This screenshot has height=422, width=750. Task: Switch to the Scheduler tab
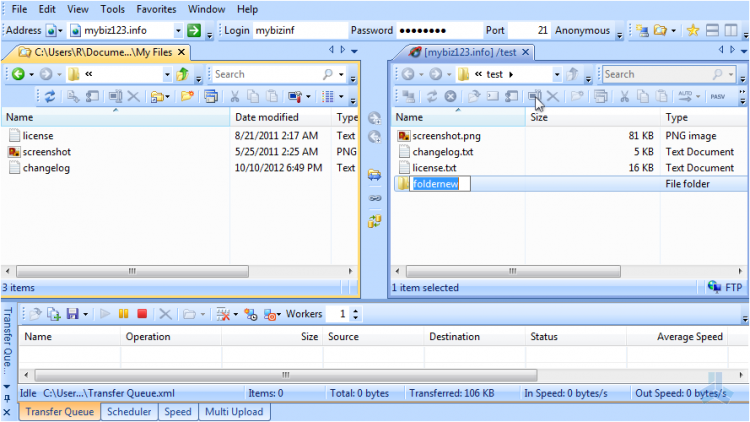(129, 411)
